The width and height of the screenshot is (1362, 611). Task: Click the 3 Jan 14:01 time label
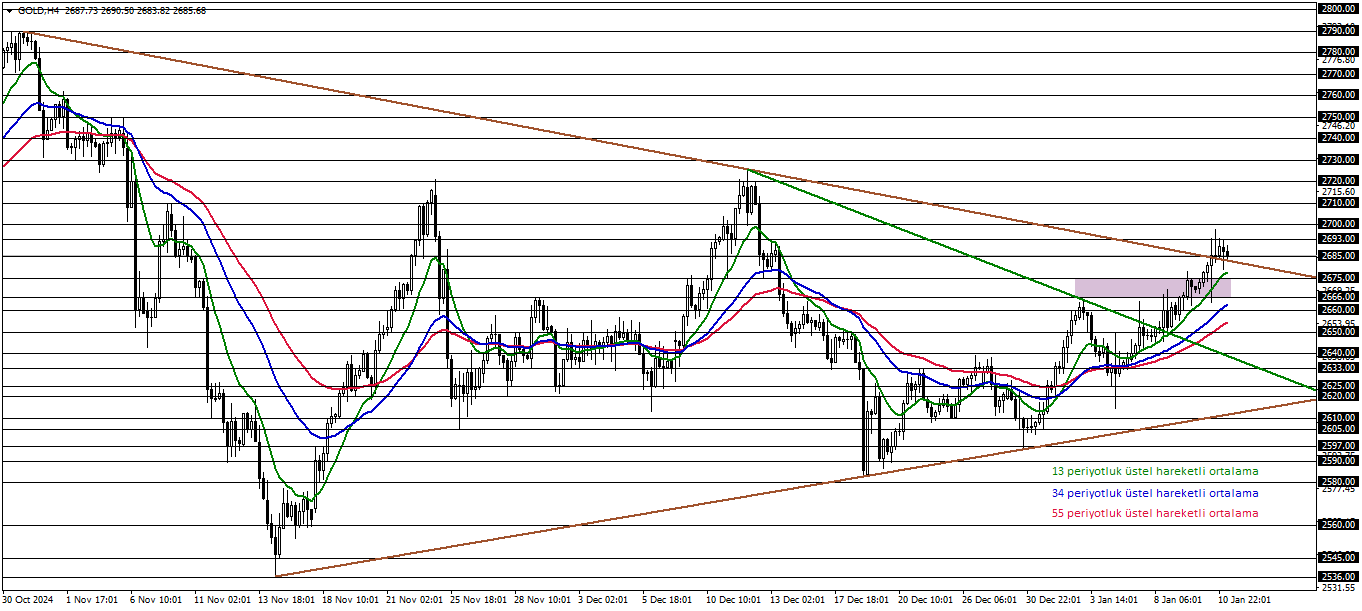point(1116,600)
